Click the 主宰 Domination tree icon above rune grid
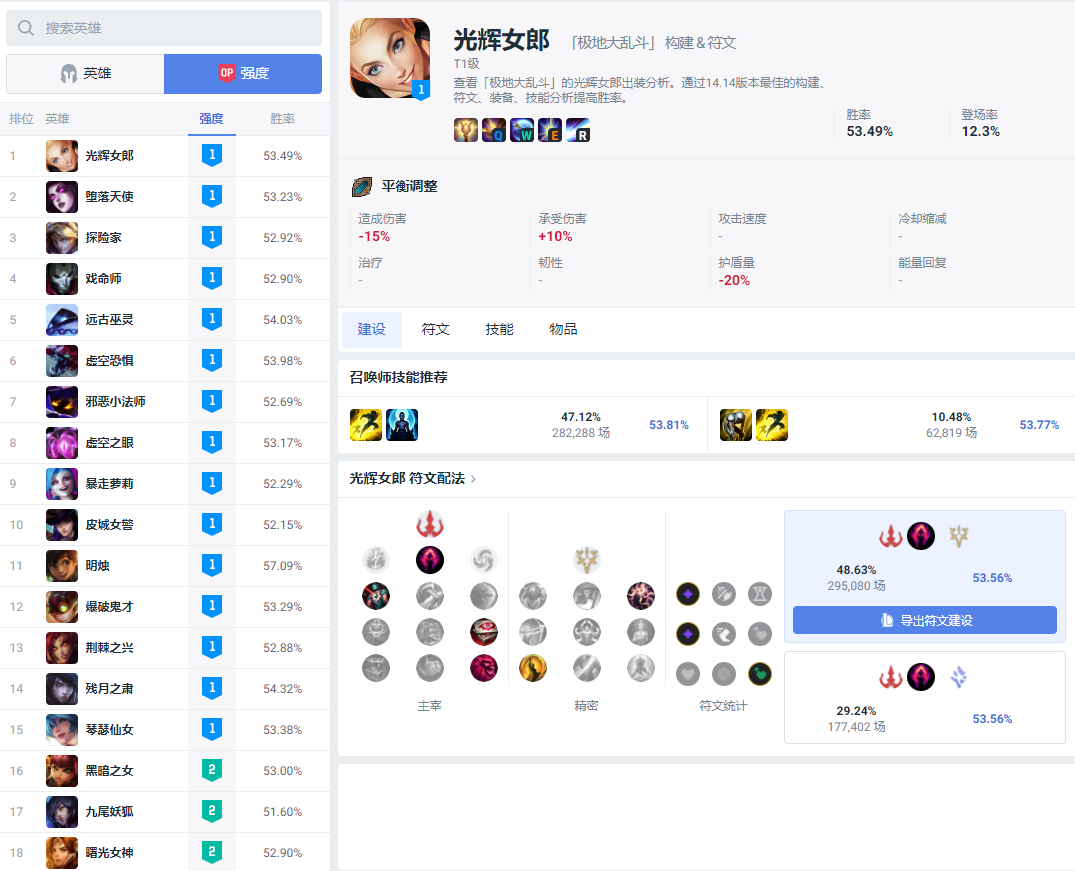 click(430, 525)
